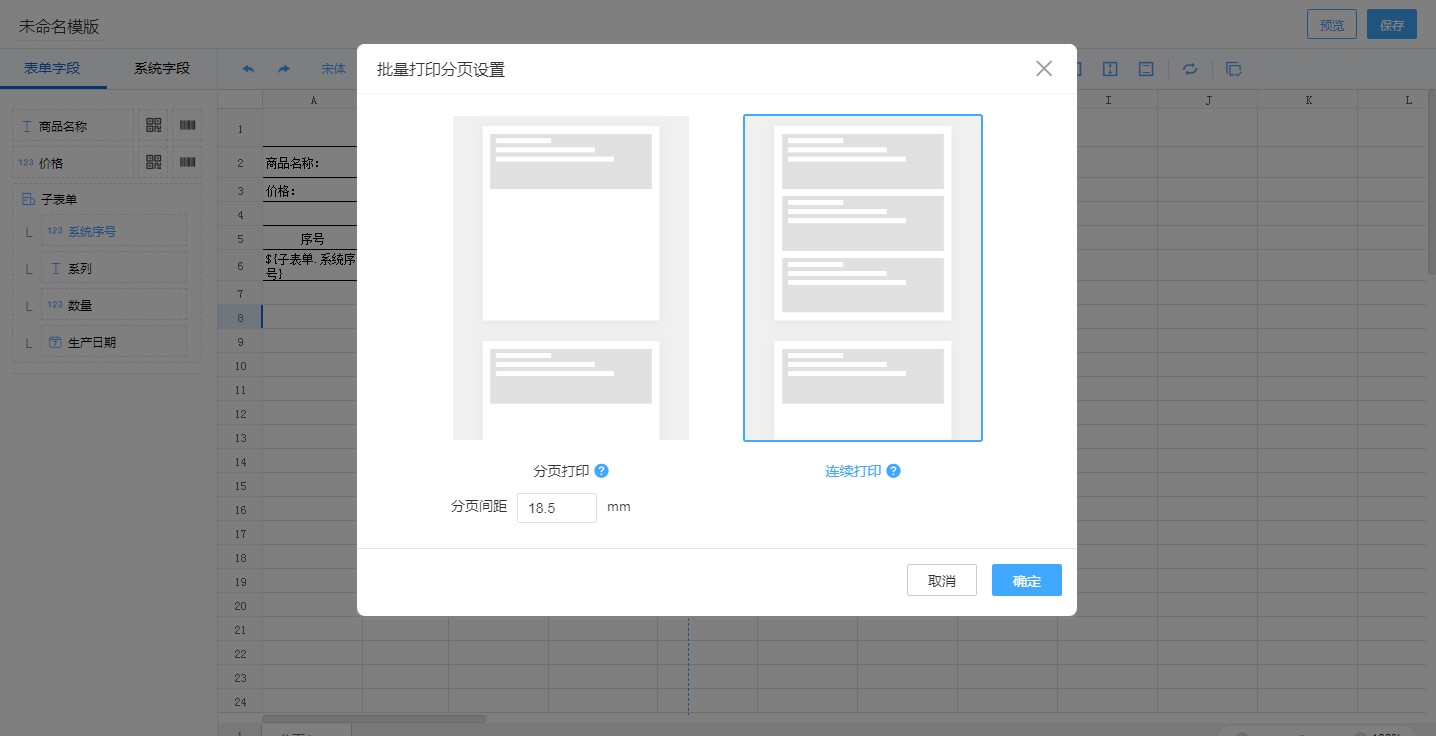Click the 保存 button at top right
1436x736 pixels.
(x=1391, y=26)
